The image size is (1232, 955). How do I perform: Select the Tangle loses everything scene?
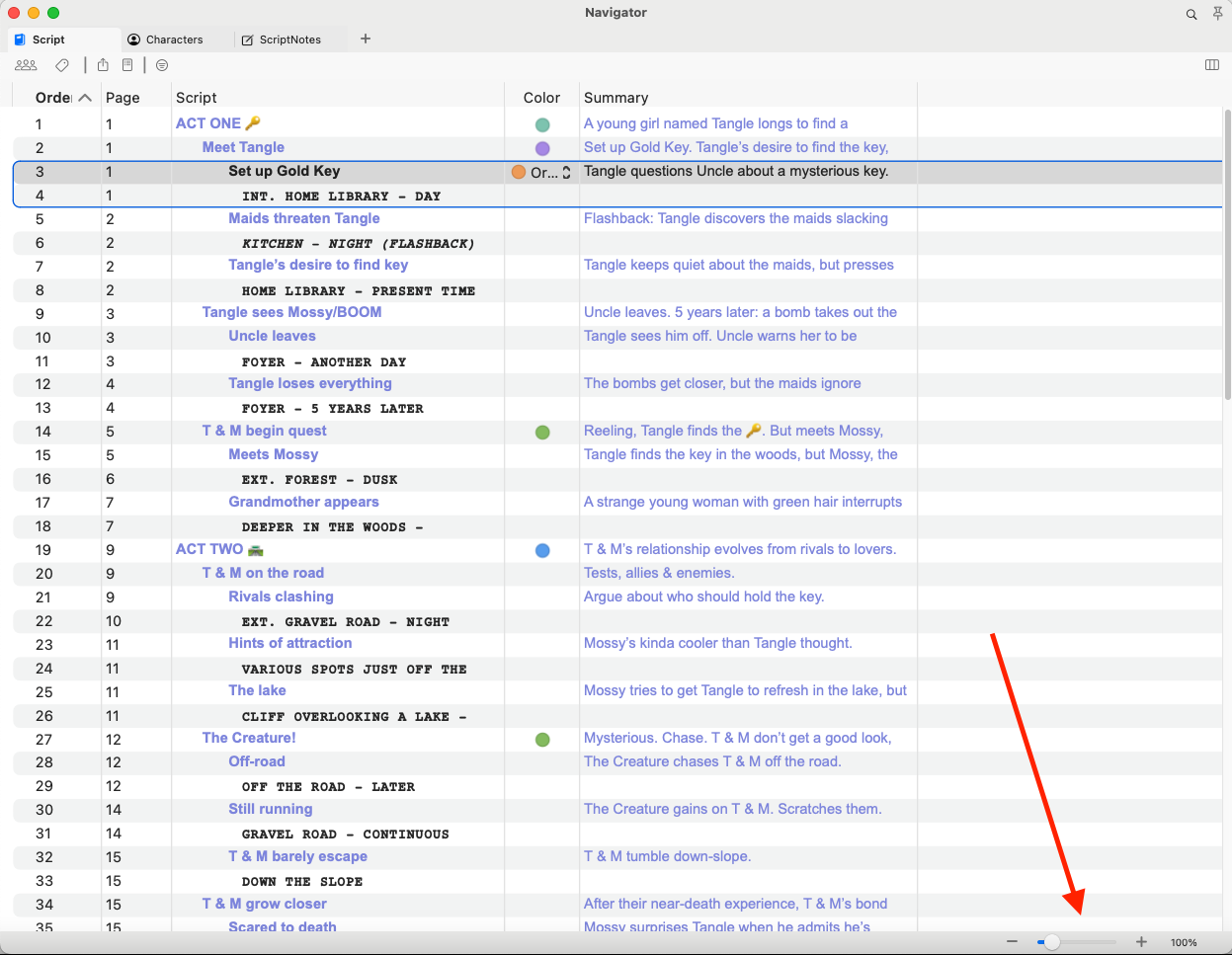(310, 383)
